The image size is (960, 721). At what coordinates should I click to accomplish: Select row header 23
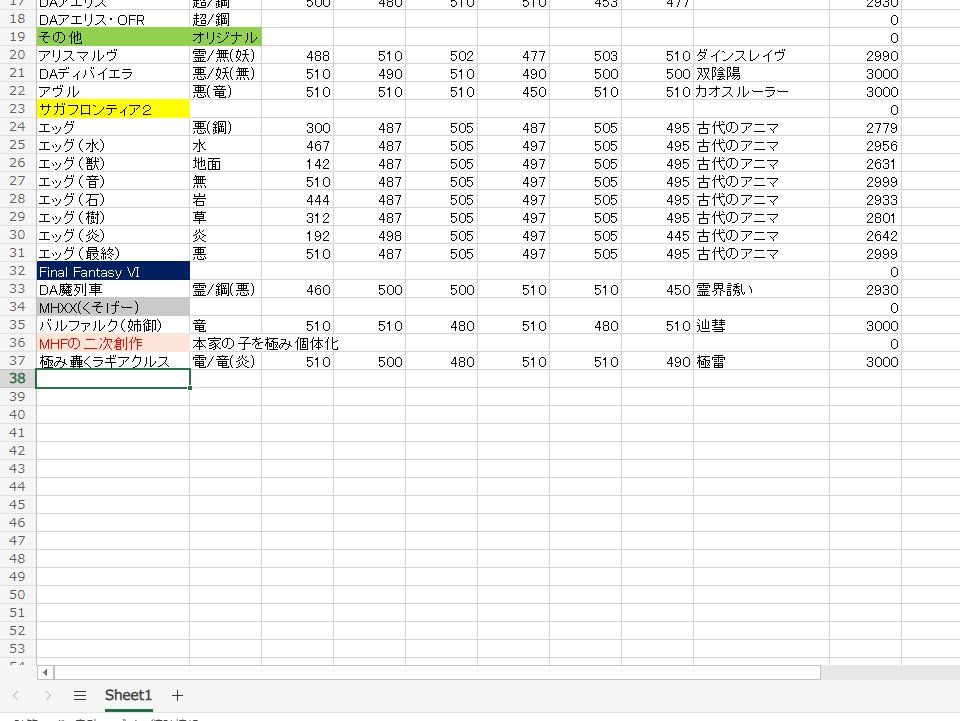18,109
